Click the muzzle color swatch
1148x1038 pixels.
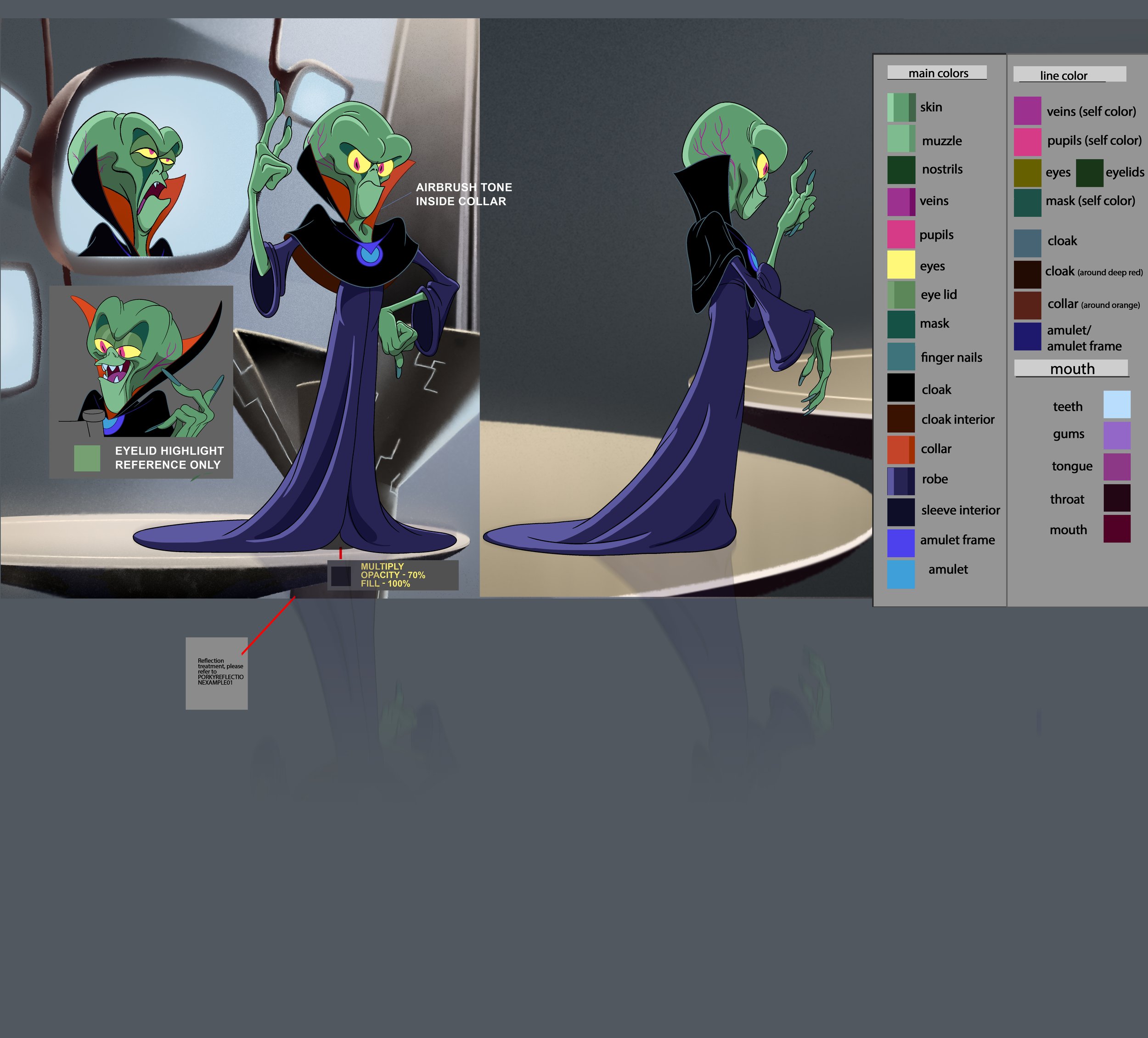(901, 138)
